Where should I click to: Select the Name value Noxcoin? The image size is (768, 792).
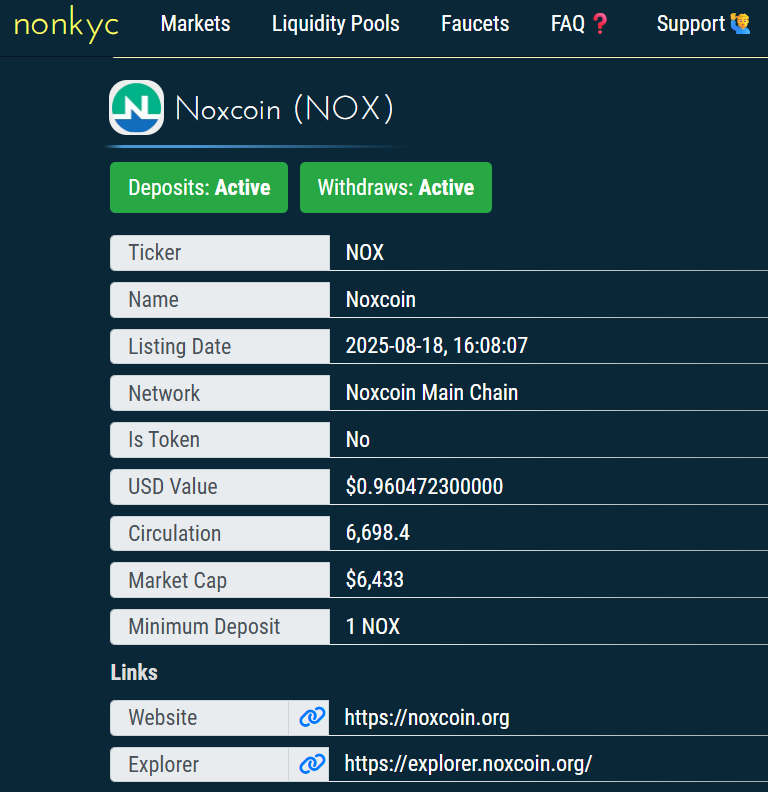(x=380, y=300)
